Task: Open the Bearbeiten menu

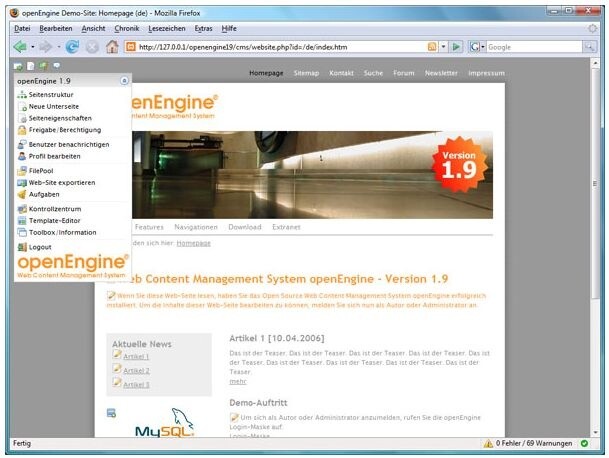Action: tap(56, 28)
